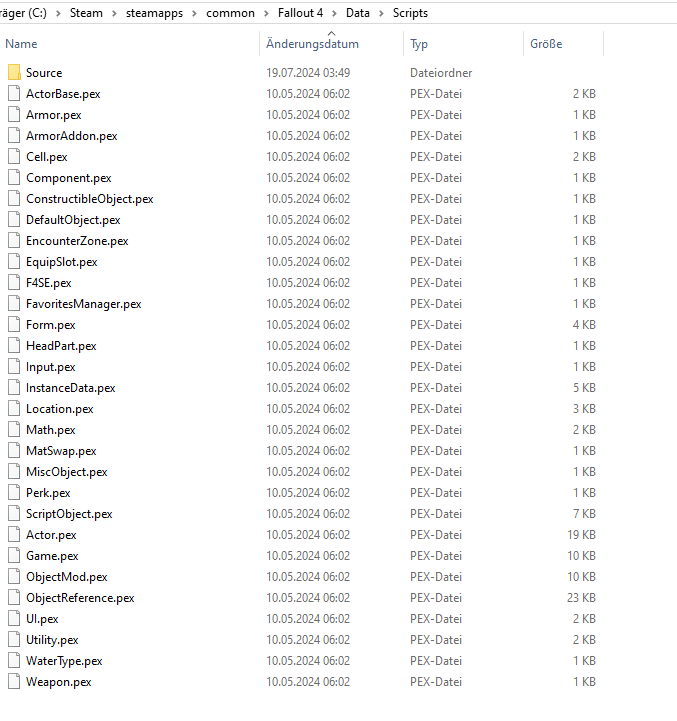Select the Armor.pex file icon
The width and height of the screenshot is (677, 721).
14,114
